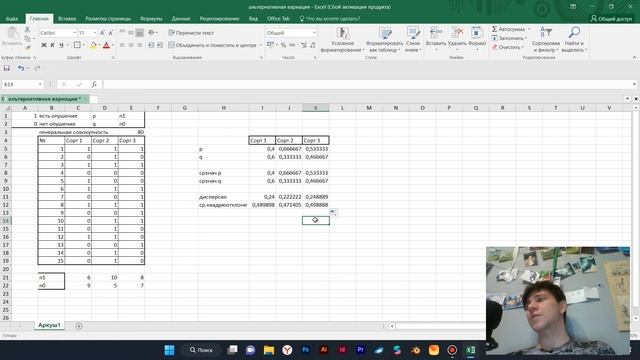Click the Paste (Вставить) clipboard button
Image resolution: width=640 pixels, height=360 pixels.
12,37
